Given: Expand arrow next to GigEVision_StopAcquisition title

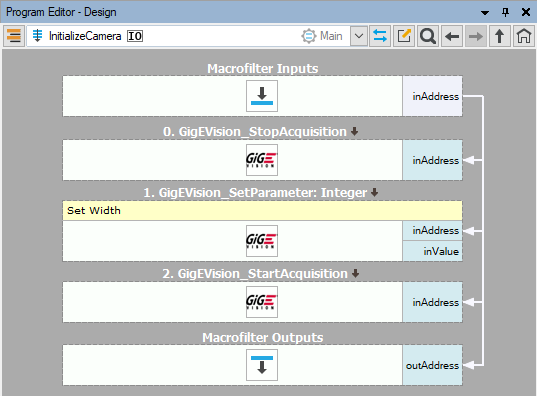Looking at the screenshot, I should pyautogui.click(x=354, y=132).
